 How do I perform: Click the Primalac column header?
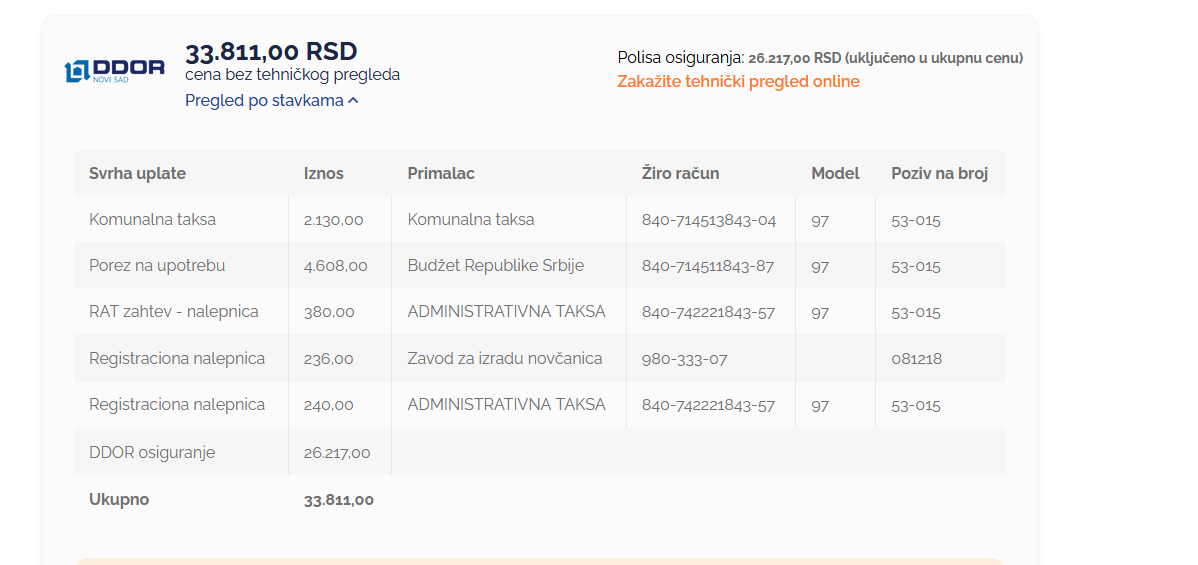pos(441,174)
